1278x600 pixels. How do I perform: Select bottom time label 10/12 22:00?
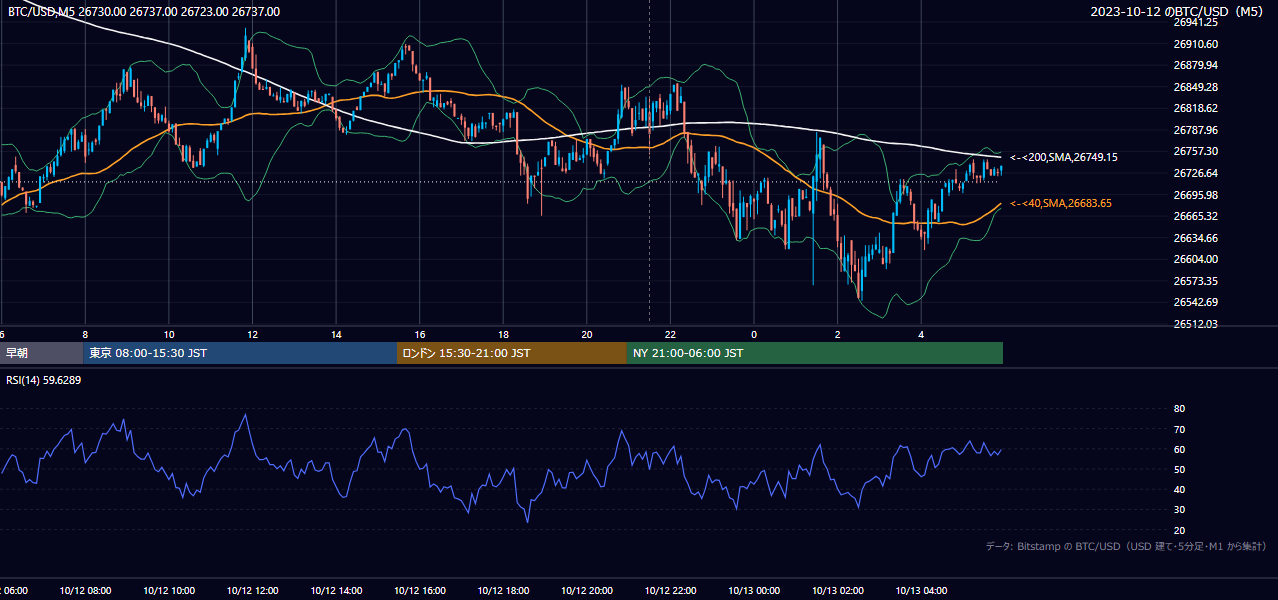tap(670, 591)
